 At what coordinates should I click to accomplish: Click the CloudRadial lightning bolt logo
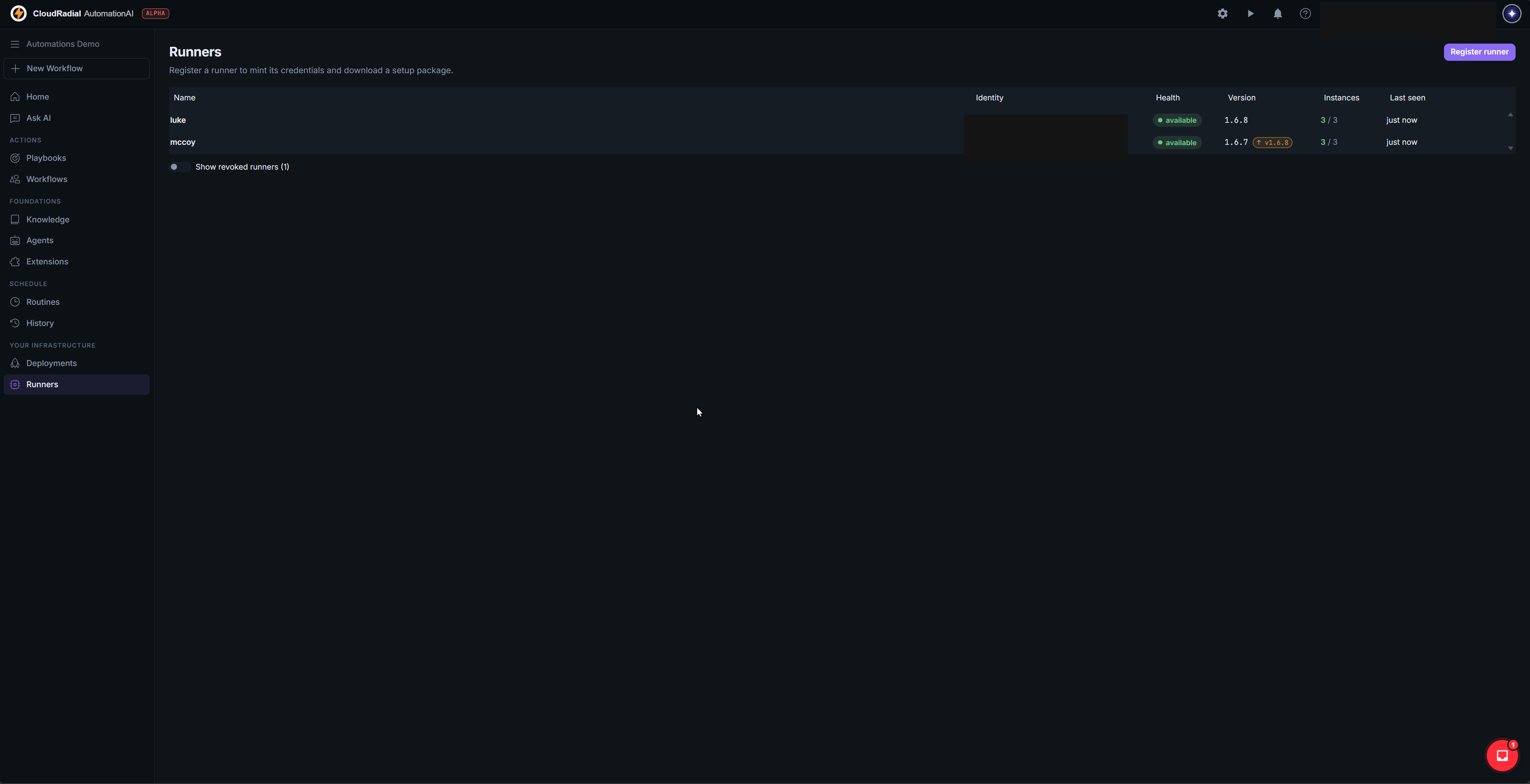(x=18, y=13)
